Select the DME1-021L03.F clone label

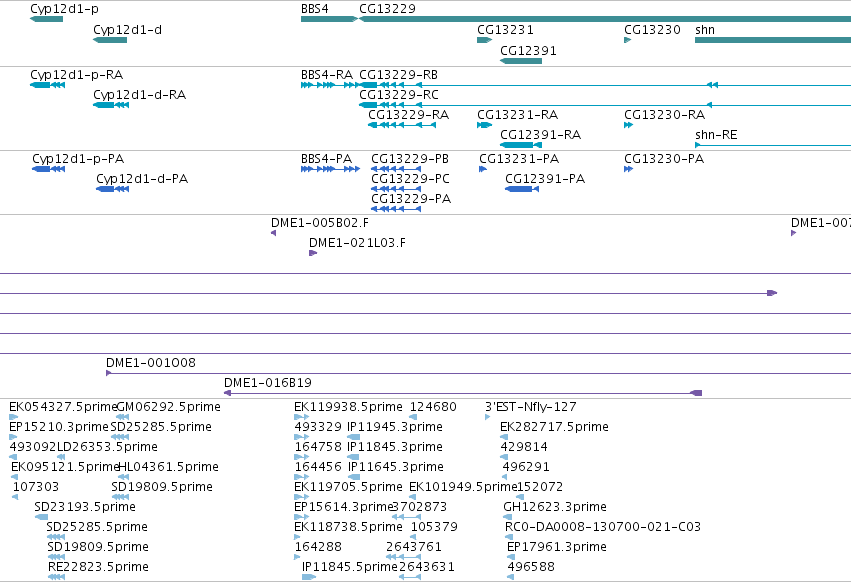(x=358, y=243)
